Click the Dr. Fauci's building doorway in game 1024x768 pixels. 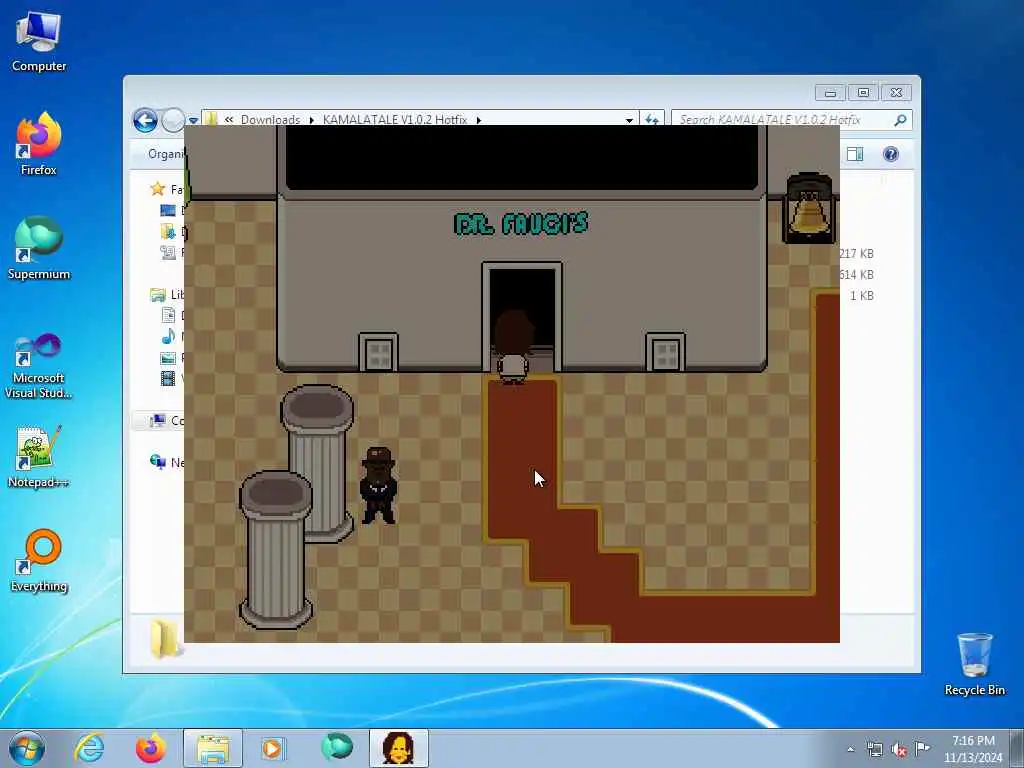(x=522, y=319)
